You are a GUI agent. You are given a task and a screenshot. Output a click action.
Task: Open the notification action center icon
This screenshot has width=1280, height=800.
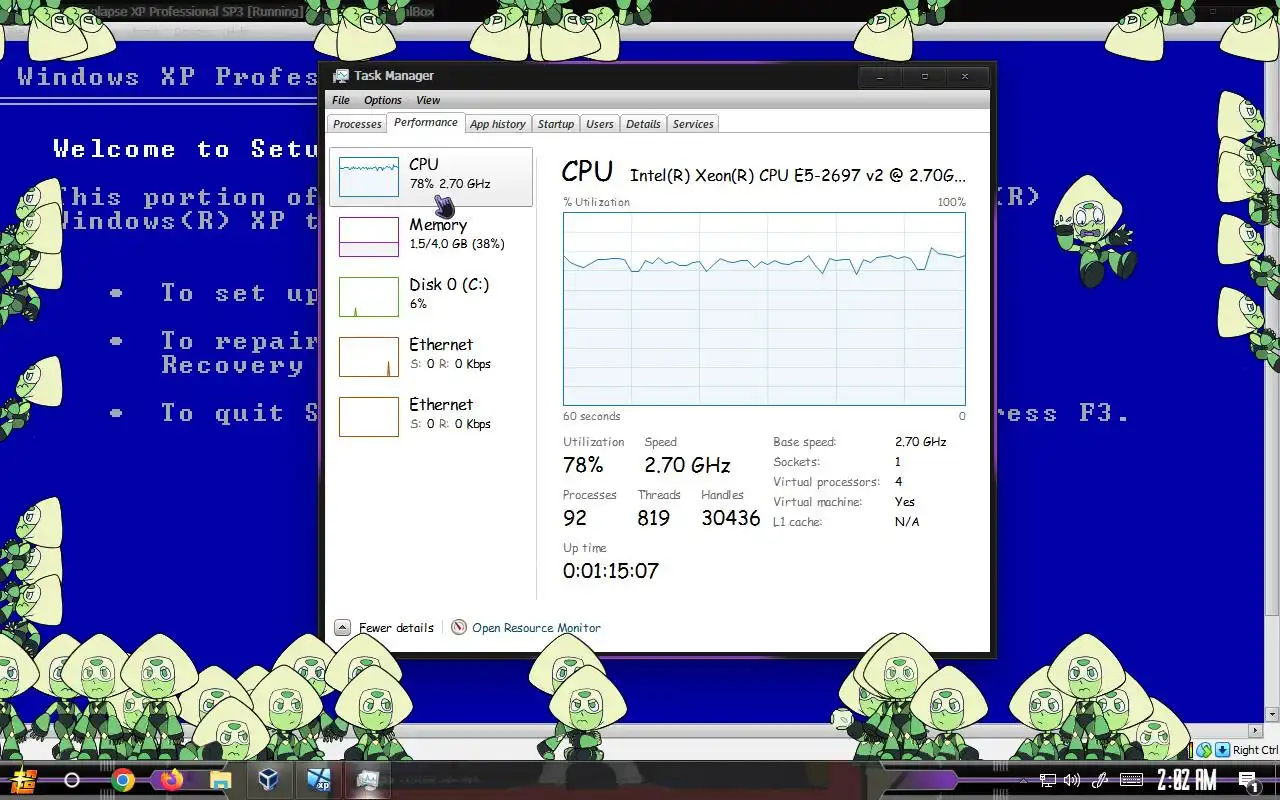point(1248,781)
